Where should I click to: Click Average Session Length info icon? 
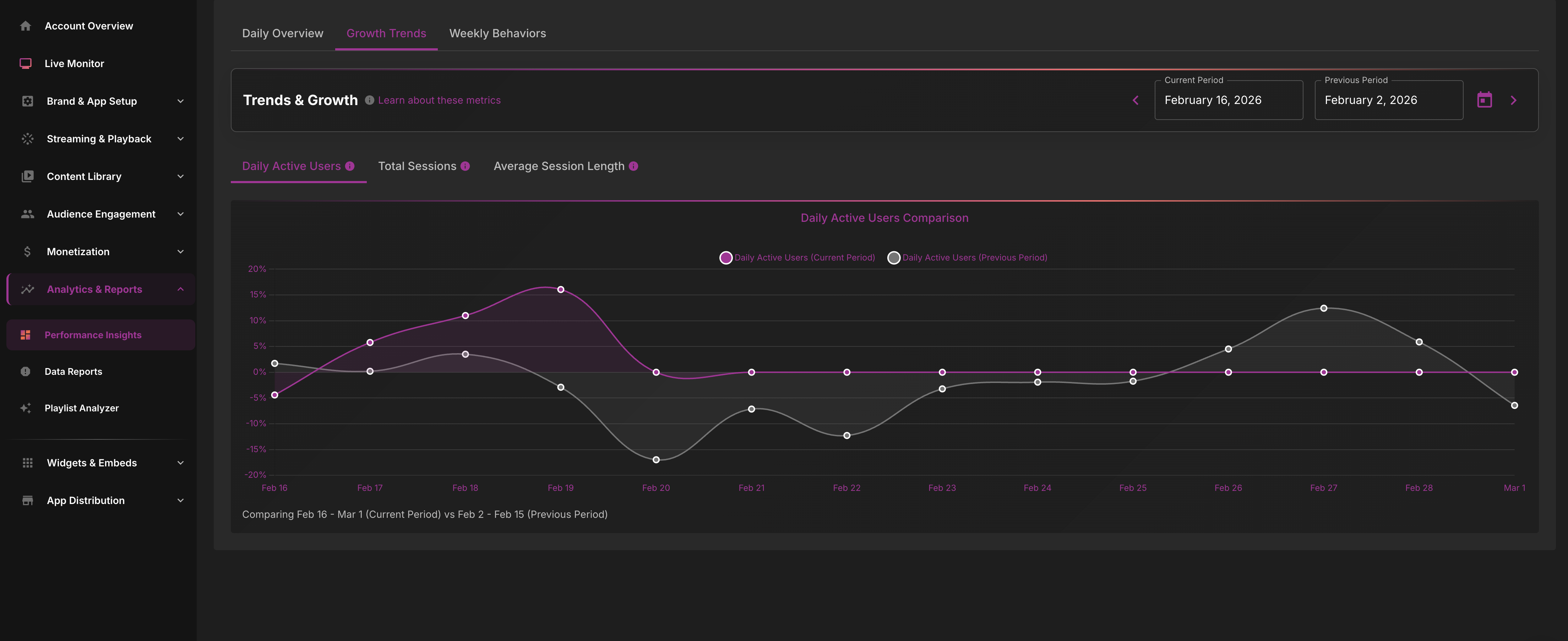(x=633, y=166)
